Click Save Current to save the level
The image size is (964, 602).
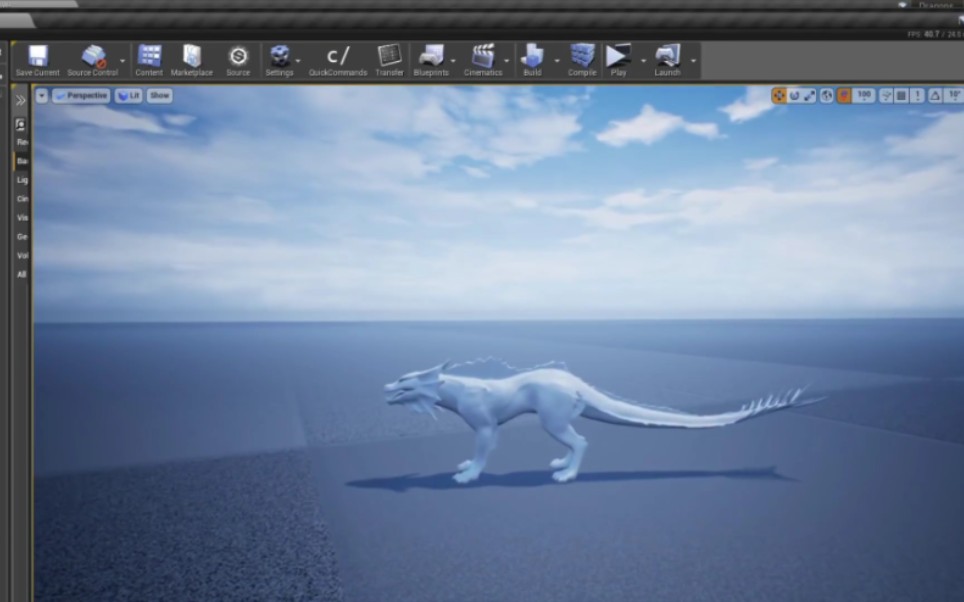[37, 60]
